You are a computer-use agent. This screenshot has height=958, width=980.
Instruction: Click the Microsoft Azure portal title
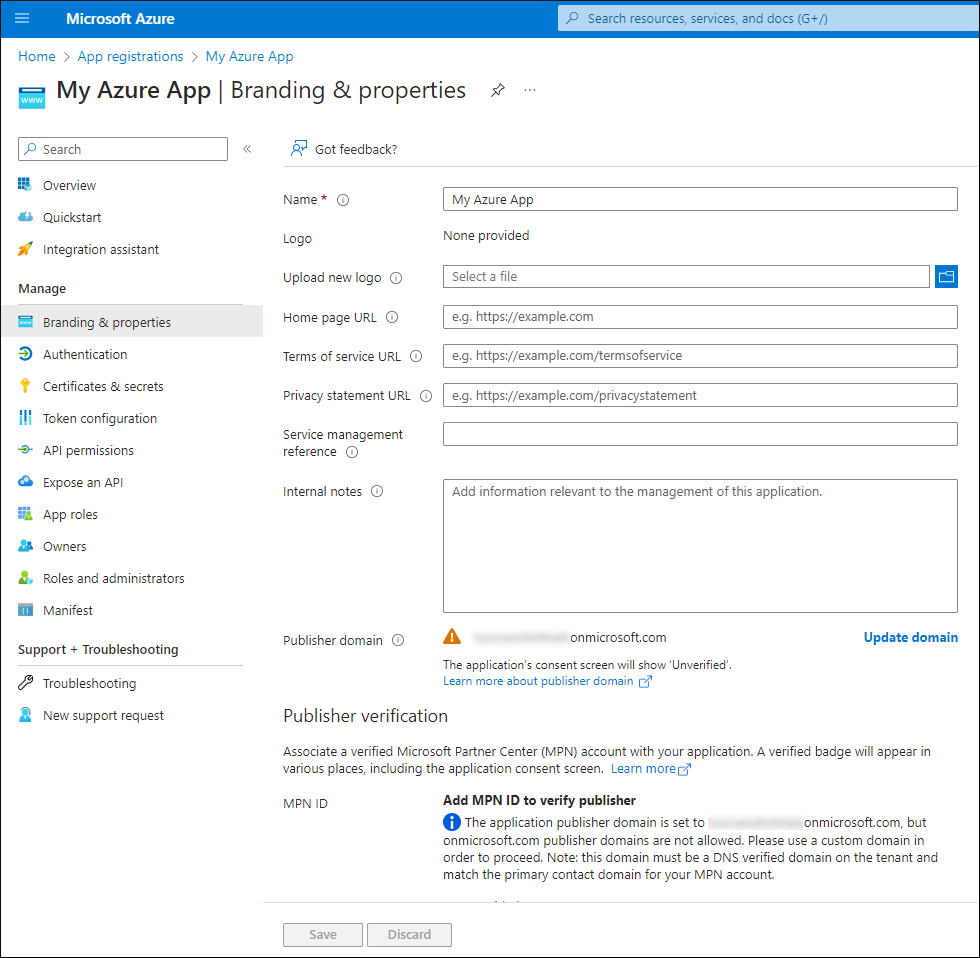tap(120, 19)
